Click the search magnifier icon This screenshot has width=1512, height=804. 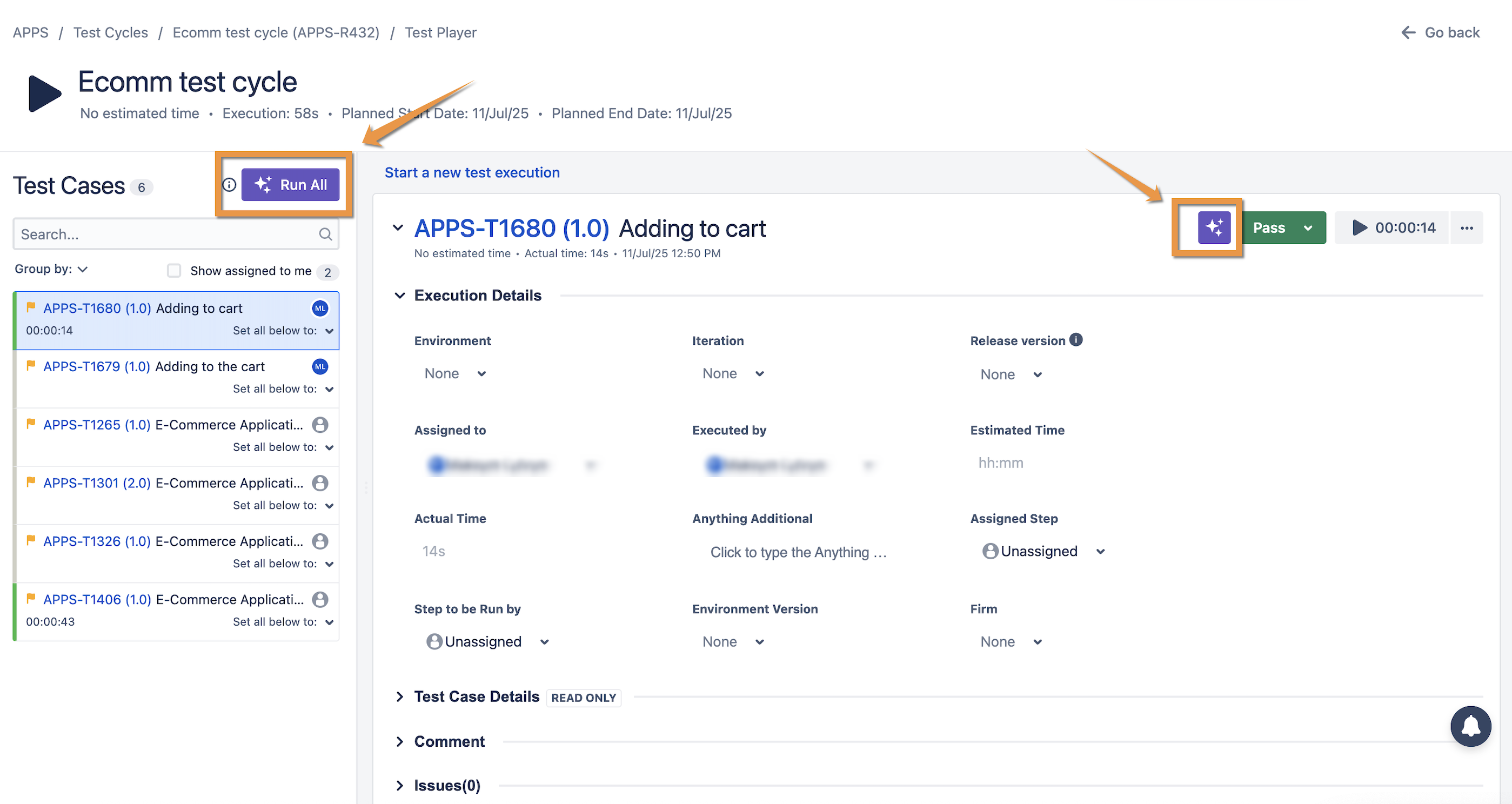(x=325, y=234)
